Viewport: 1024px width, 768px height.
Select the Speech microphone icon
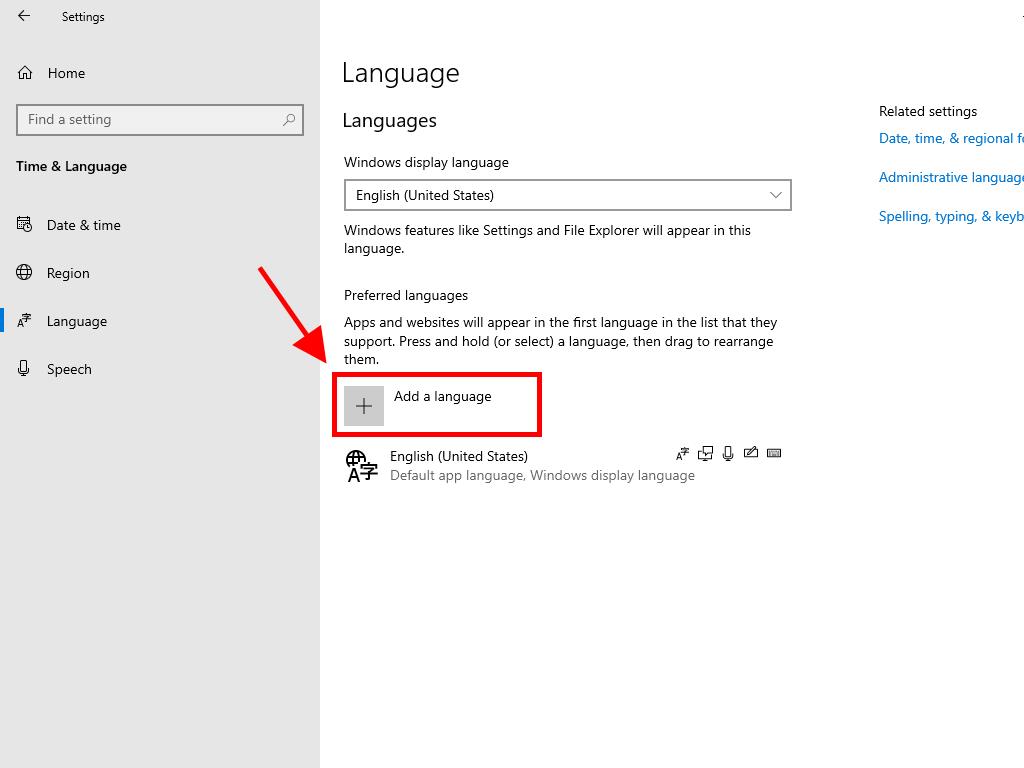(24, 368)
